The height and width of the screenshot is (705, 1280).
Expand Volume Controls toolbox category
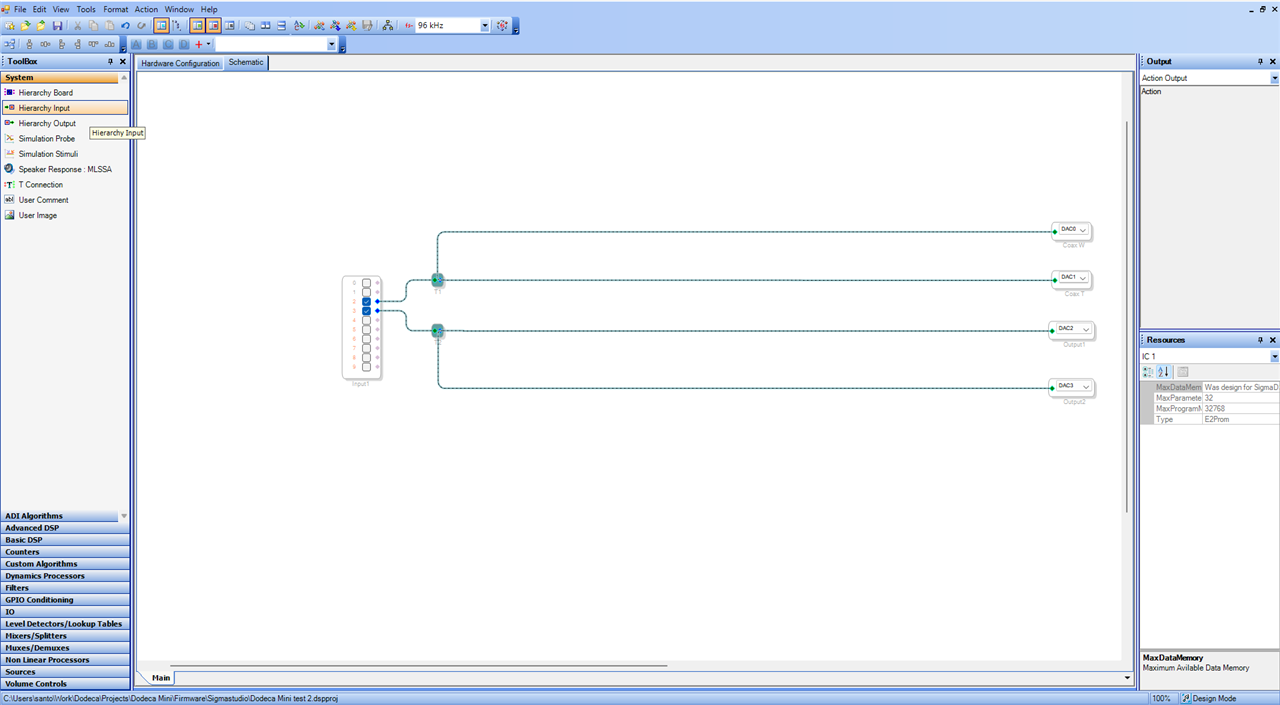[65, 684]
